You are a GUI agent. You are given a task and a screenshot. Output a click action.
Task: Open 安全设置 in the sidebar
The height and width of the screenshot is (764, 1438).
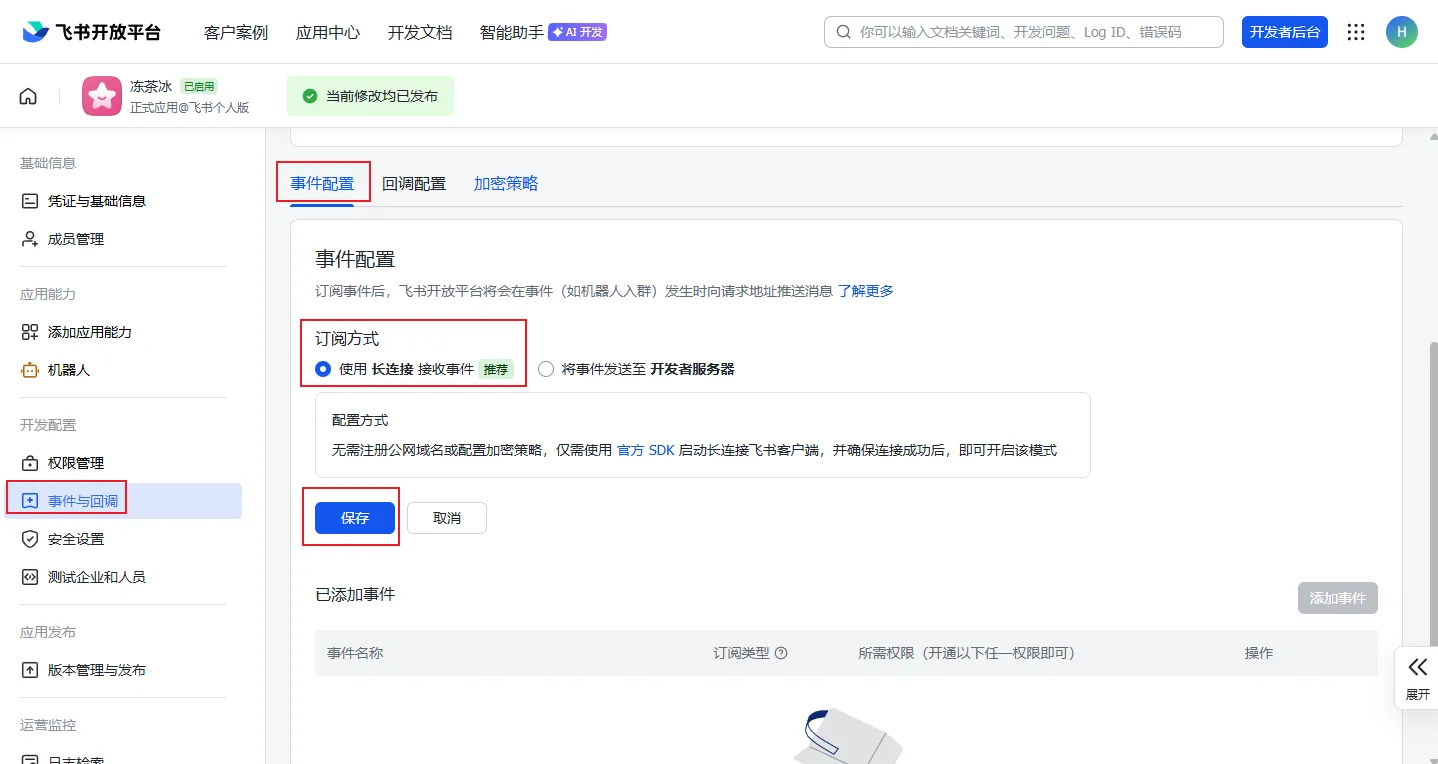[76, 539]
